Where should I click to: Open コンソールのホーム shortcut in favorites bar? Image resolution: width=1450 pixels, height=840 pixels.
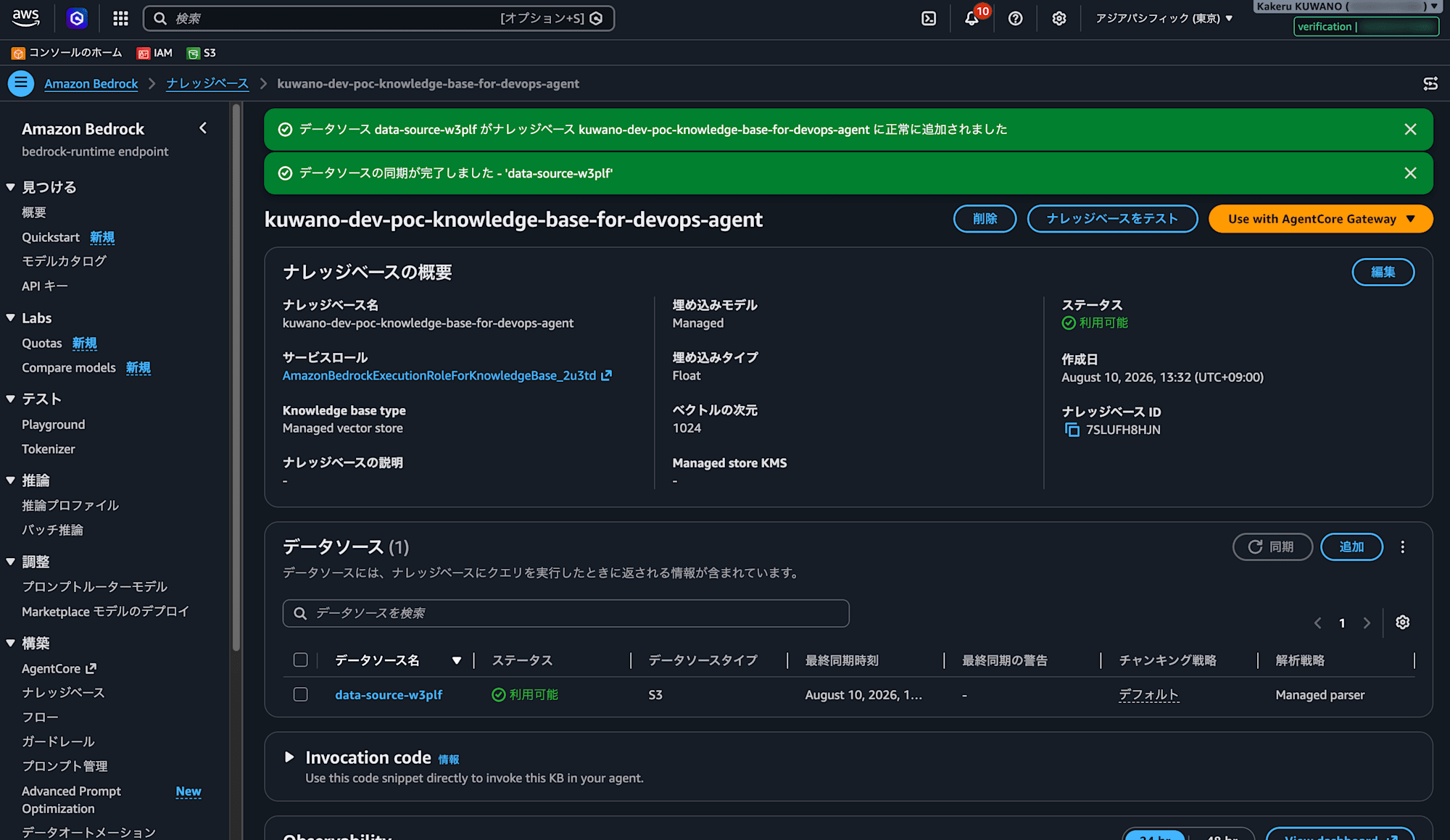67,53
